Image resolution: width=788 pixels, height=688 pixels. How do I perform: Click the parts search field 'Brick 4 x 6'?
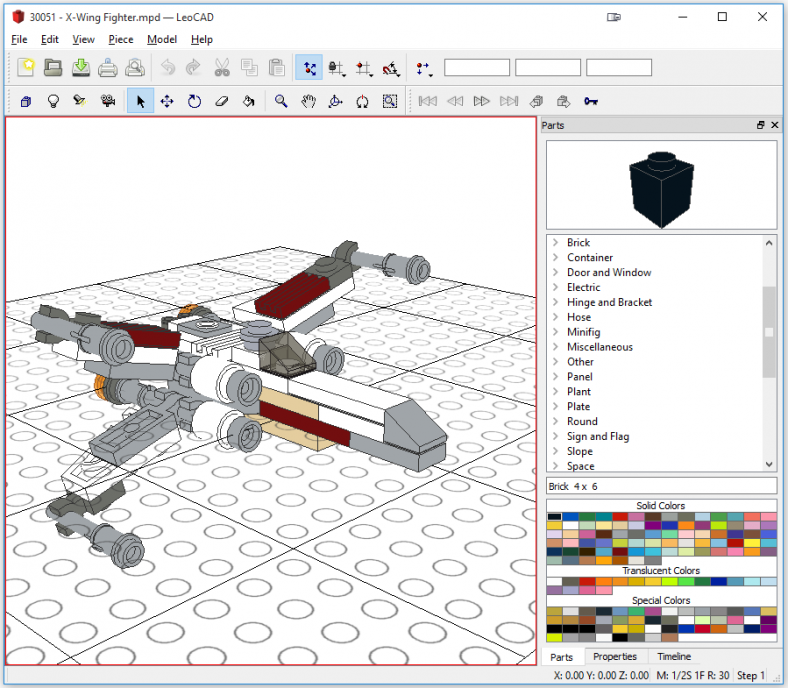661,486
